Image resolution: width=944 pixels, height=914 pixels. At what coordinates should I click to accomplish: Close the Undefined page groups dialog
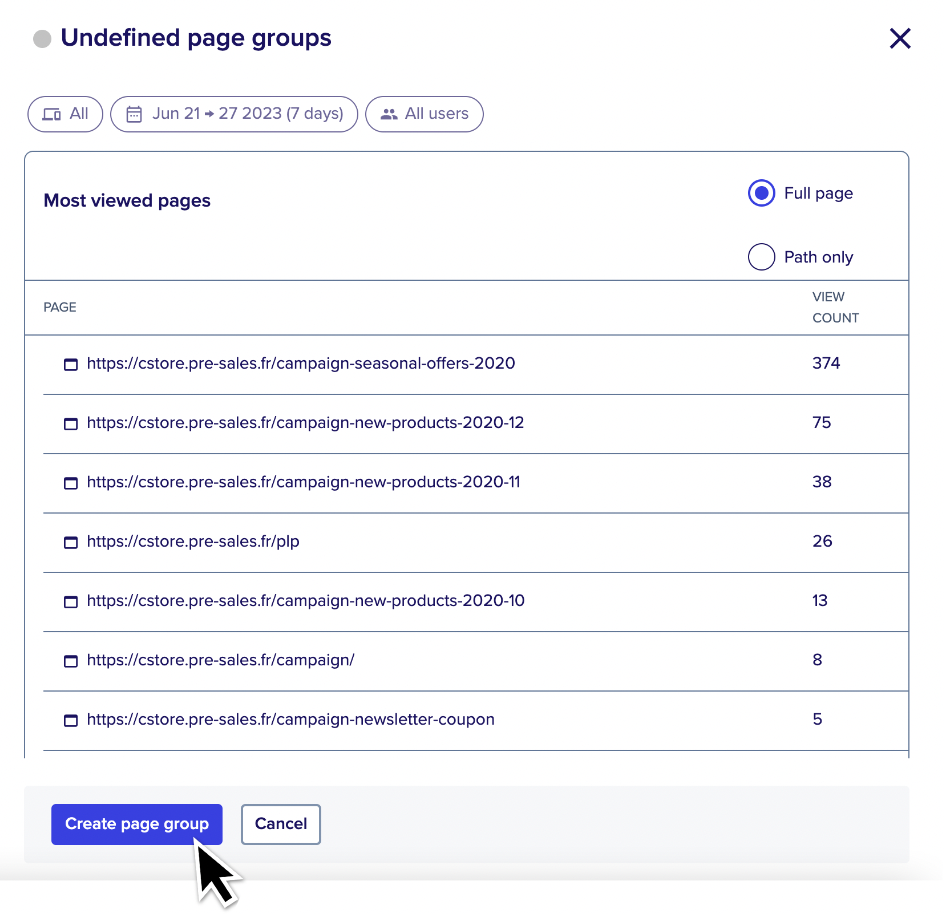coord(900,39)
